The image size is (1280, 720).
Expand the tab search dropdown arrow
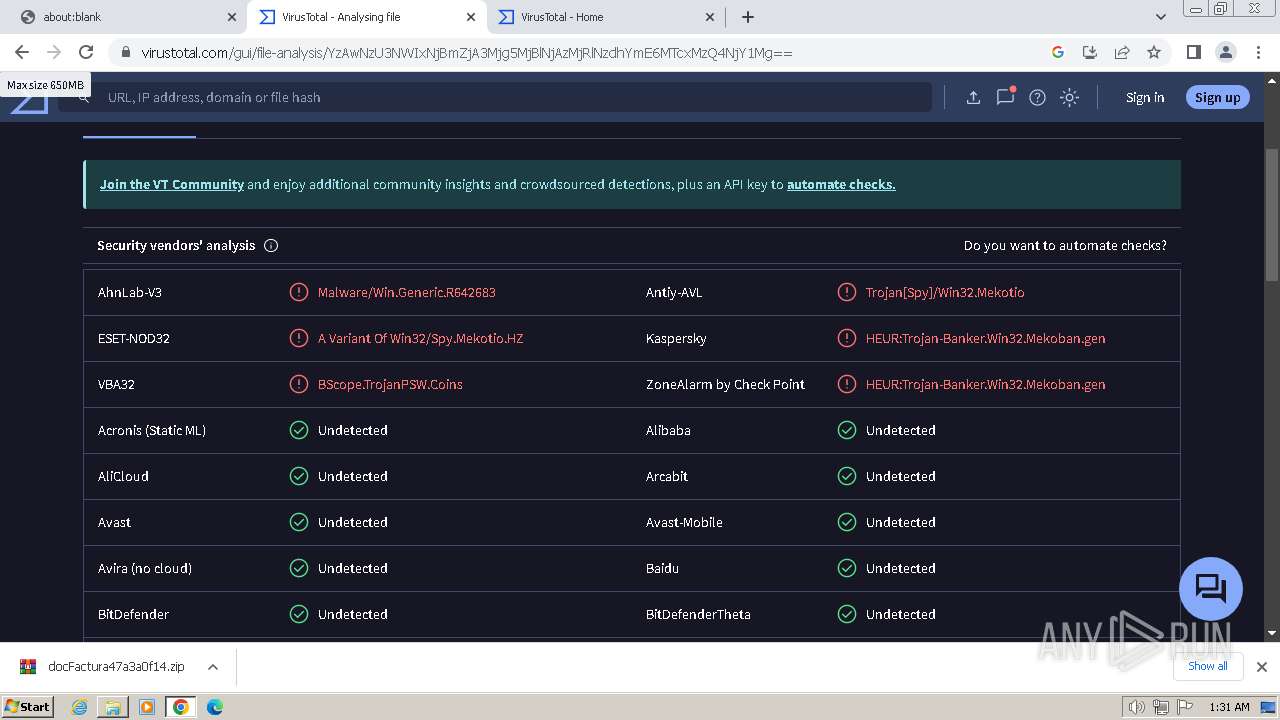[x=1161, y=17]
